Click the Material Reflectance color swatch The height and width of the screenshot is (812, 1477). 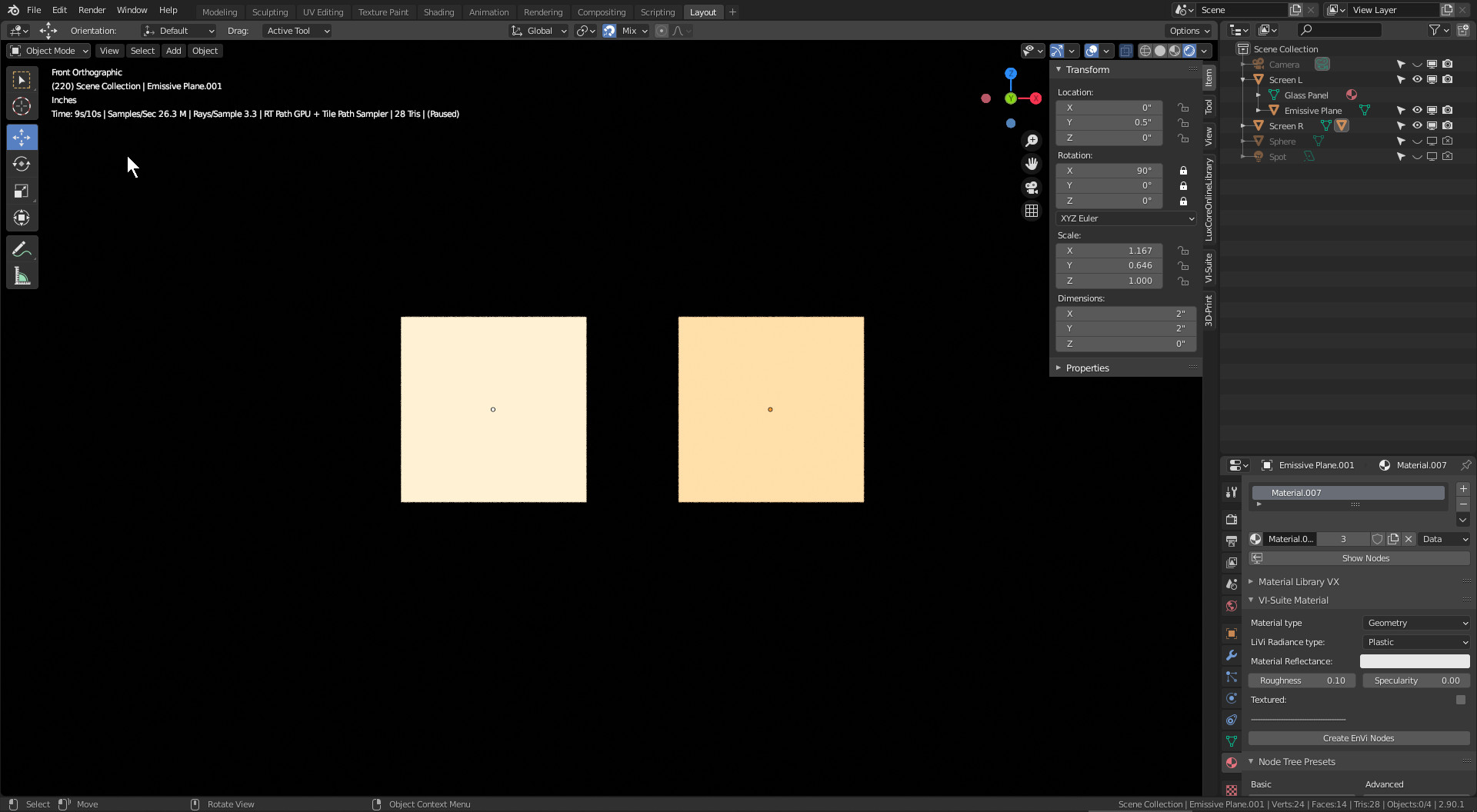(1414, 661)
